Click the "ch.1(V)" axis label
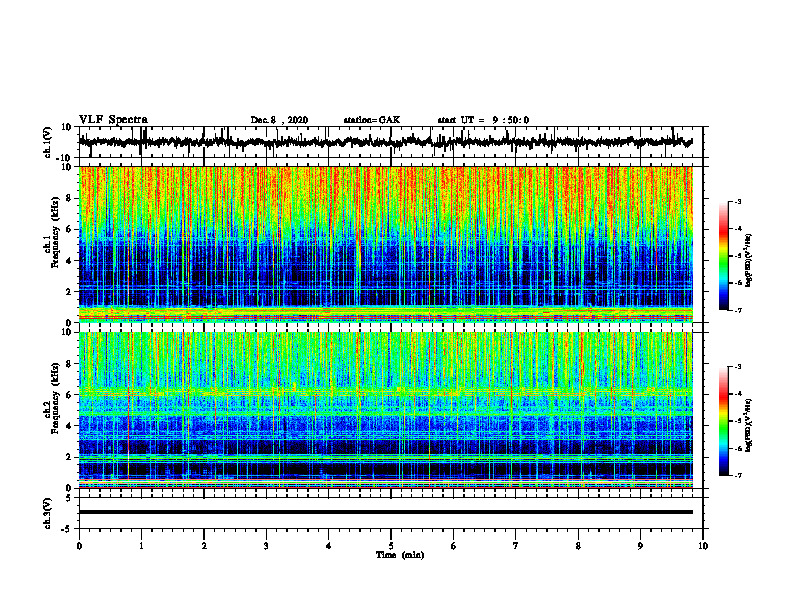792x612 pixels. click(47, 142)
